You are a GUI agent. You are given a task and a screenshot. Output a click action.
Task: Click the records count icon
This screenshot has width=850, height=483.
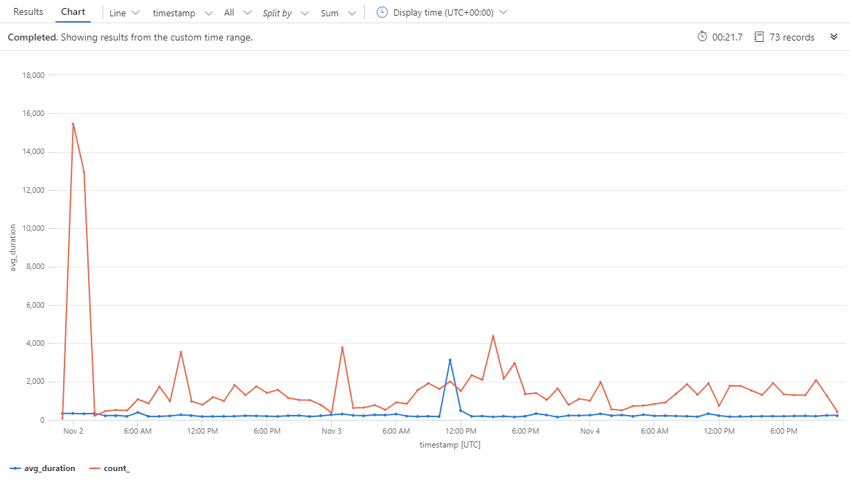coord(759,37)
